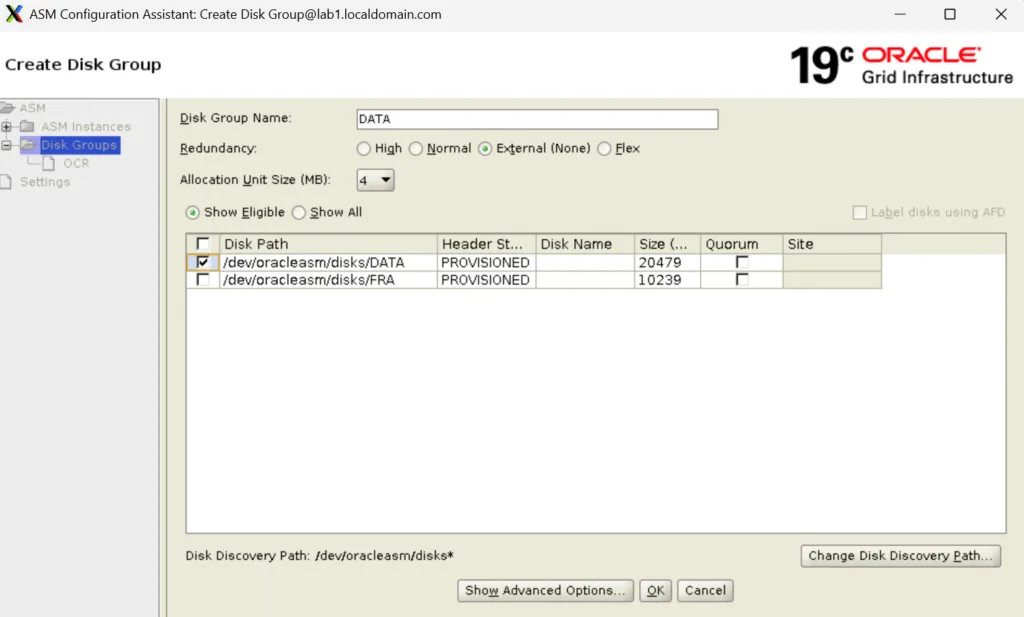Select High redundancy option
The width and height of the screenshot is (1024, 617).
363,149
